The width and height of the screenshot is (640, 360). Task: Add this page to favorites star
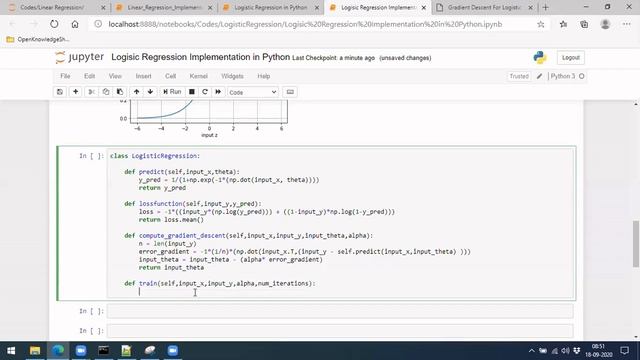click(541, 24)
